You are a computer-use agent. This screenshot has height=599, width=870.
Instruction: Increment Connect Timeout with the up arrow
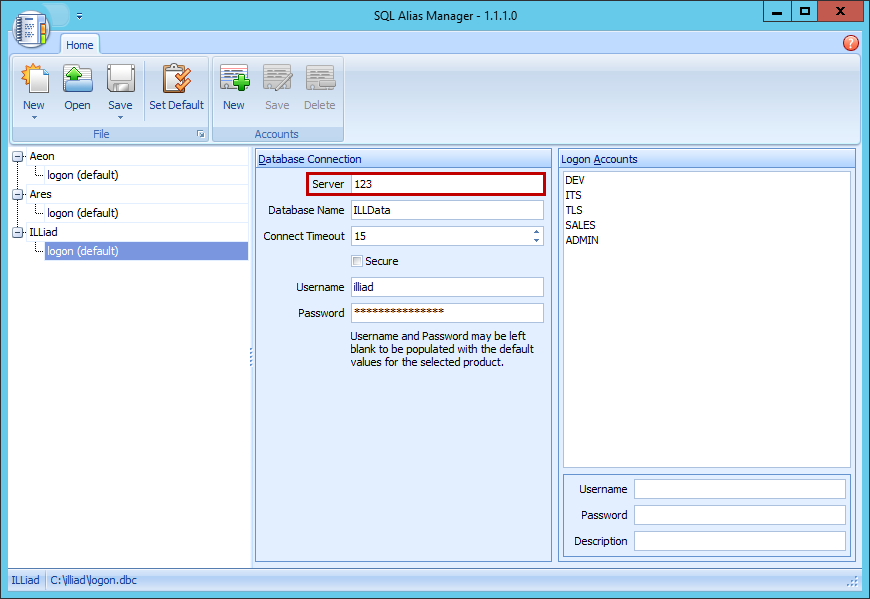(x=536, y=231)
